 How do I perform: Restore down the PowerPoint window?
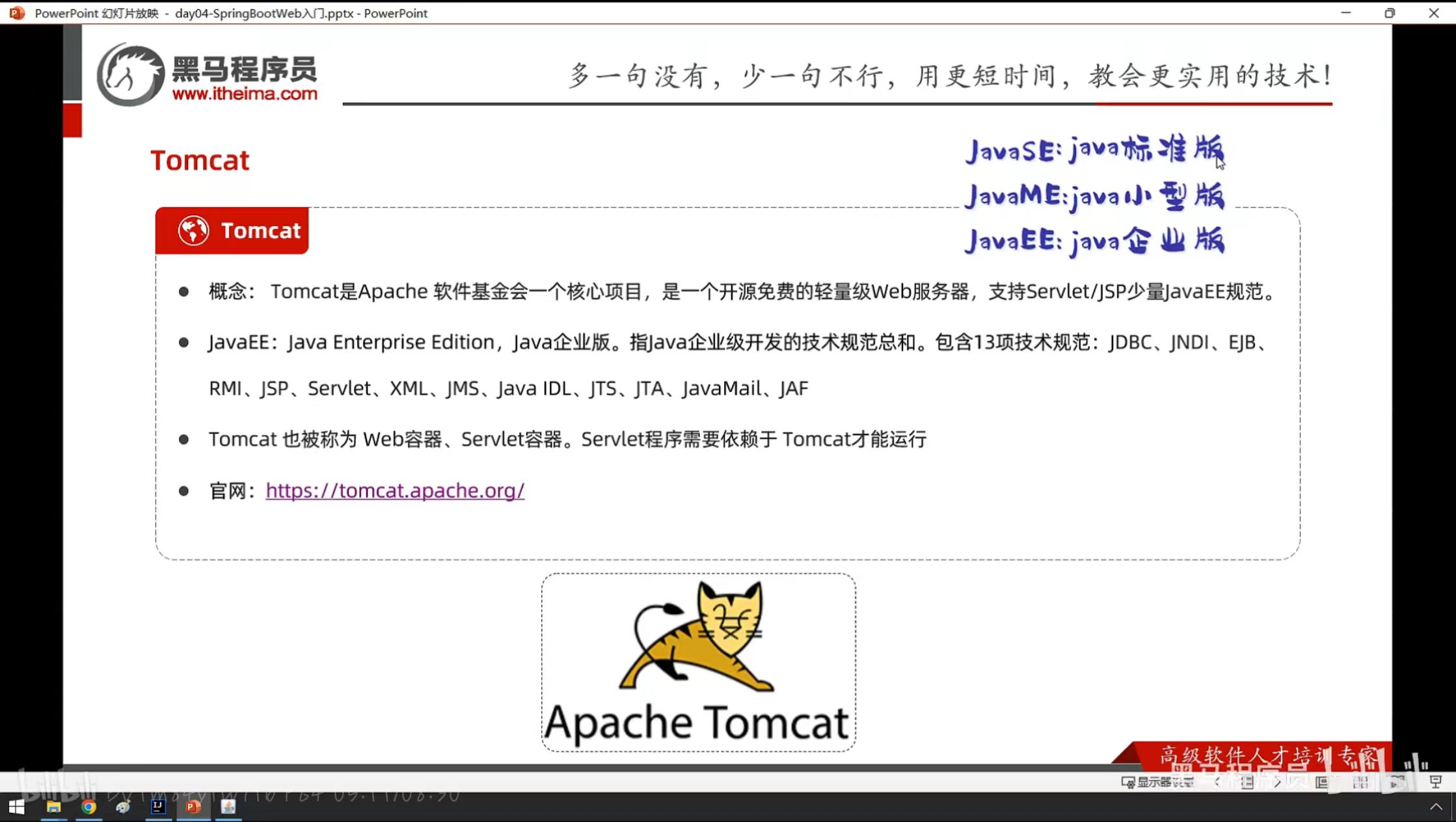point(1390,13)
